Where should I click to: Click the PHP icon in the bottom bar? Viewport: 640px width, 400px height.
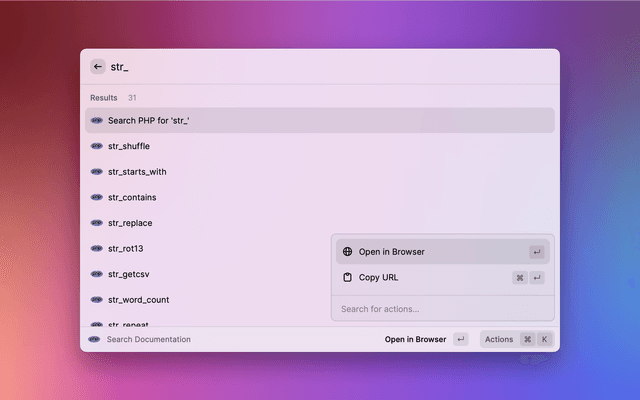(94, 339)
